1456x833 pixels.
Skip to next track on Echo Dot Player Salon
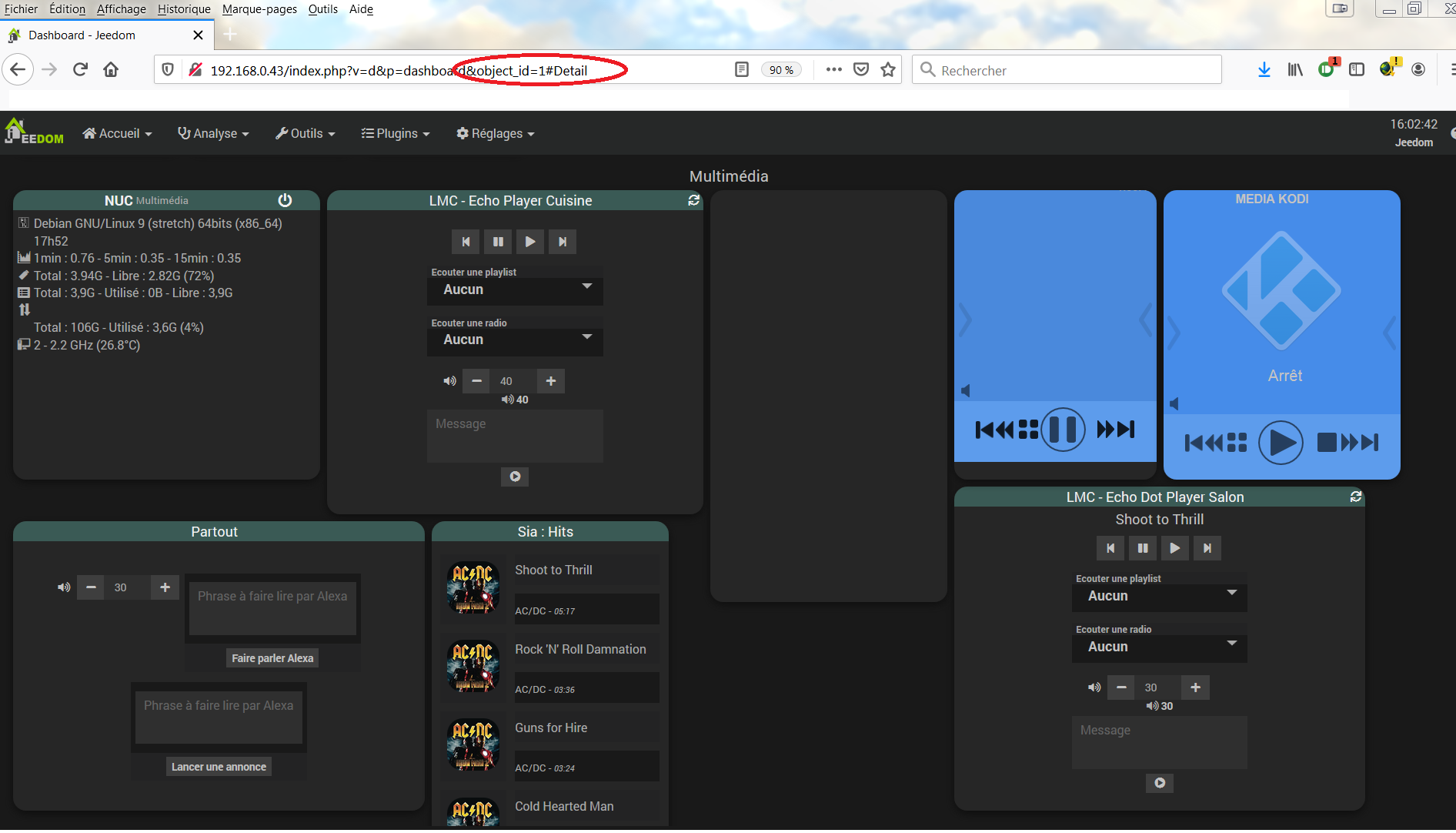pyautogui.click(x=1207, y=548)
